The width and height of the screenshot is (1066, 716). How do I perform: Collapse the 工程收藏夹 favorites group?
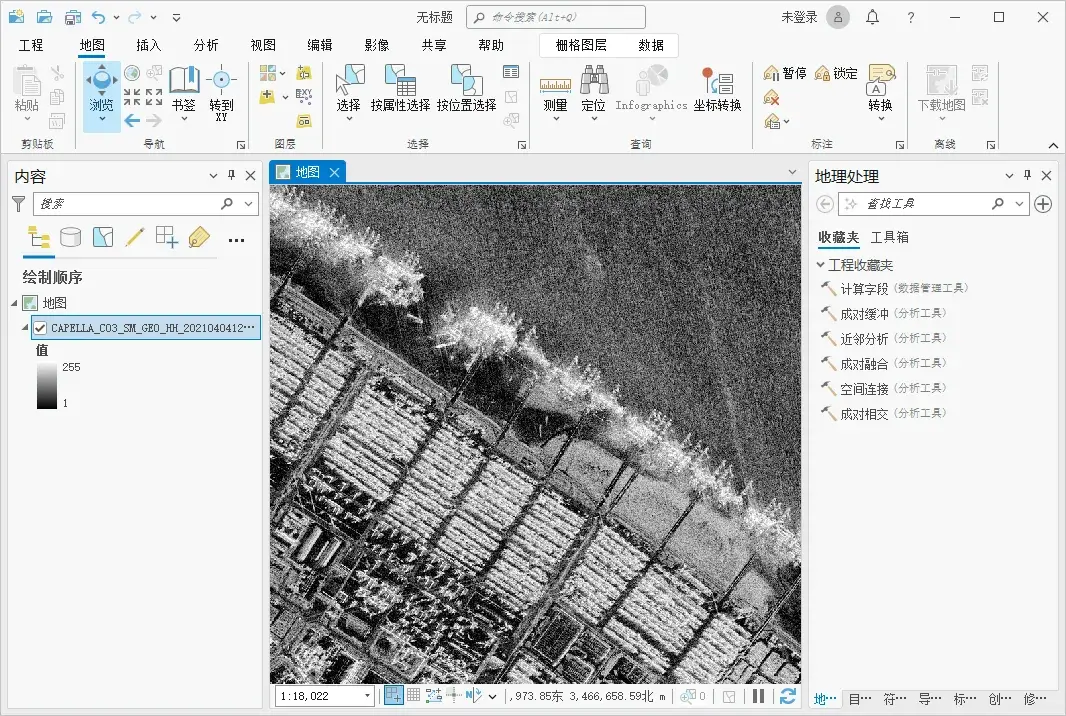[x=821, y=265]
